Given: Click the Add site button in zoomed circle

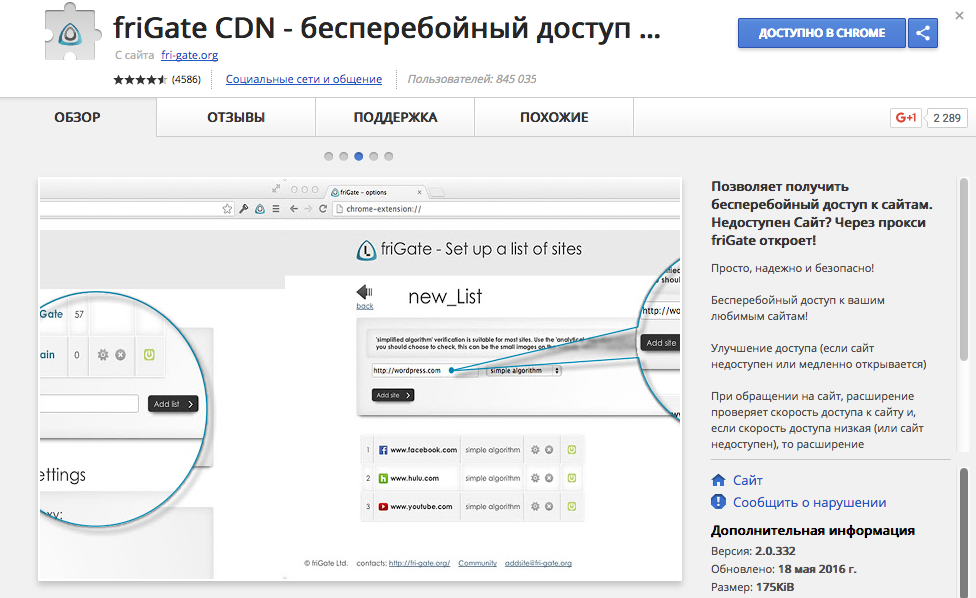Looking at the screenshot, I should point(660,343).
